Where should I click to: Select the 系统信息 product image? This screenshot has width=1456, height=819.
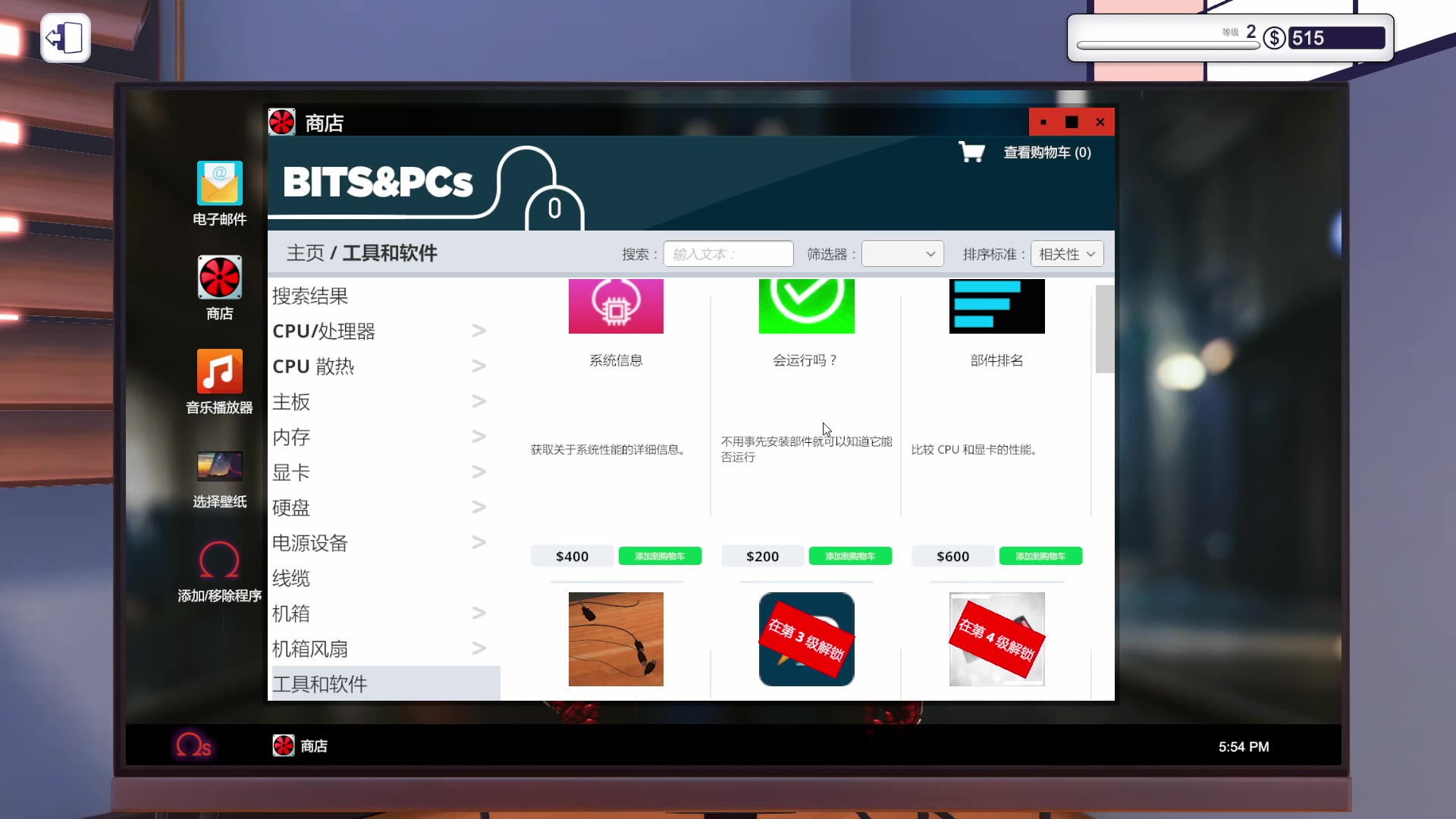(616, 306)
